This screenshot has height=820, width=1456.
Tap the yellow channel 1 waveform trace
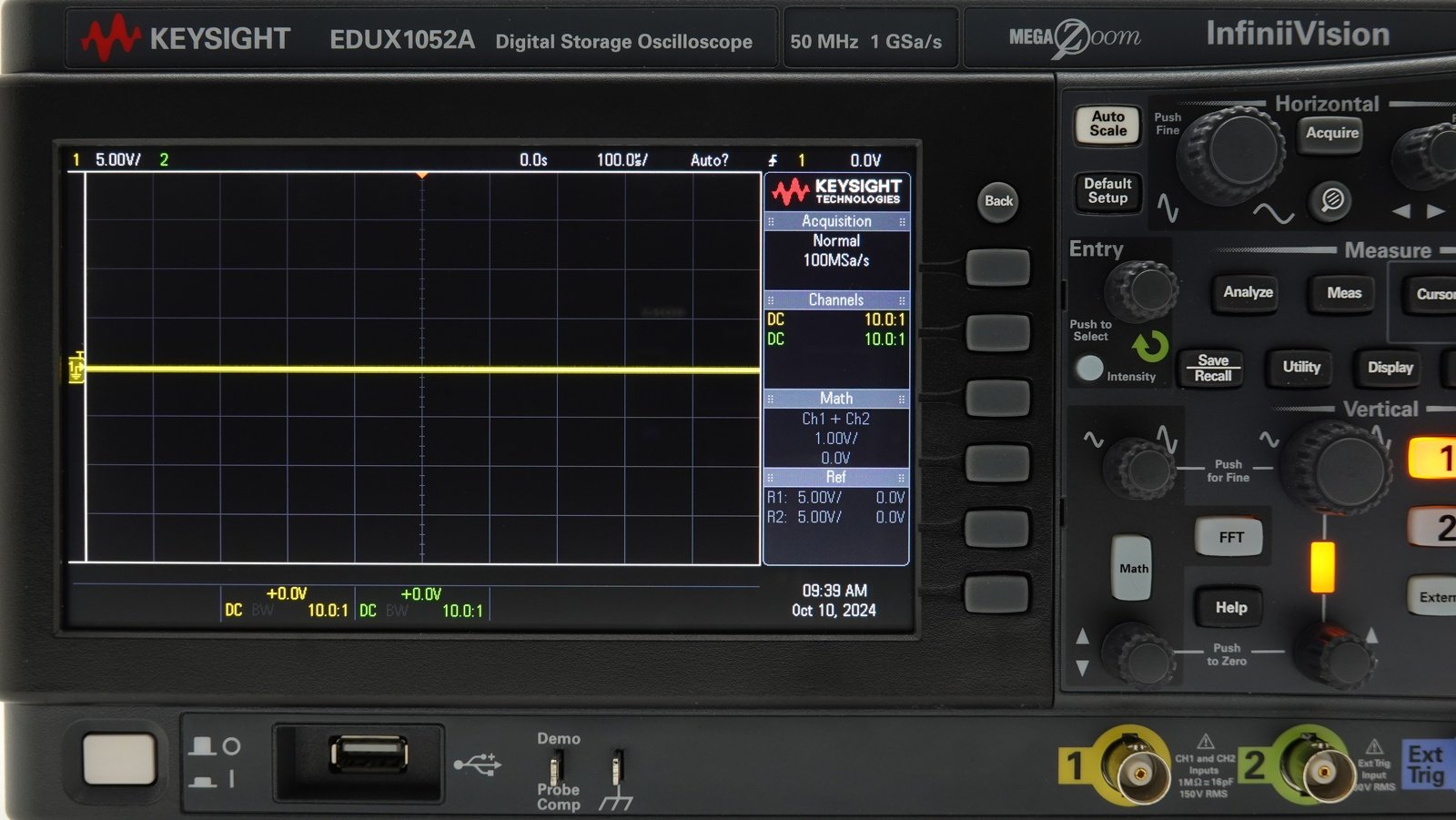pos(422,370)
